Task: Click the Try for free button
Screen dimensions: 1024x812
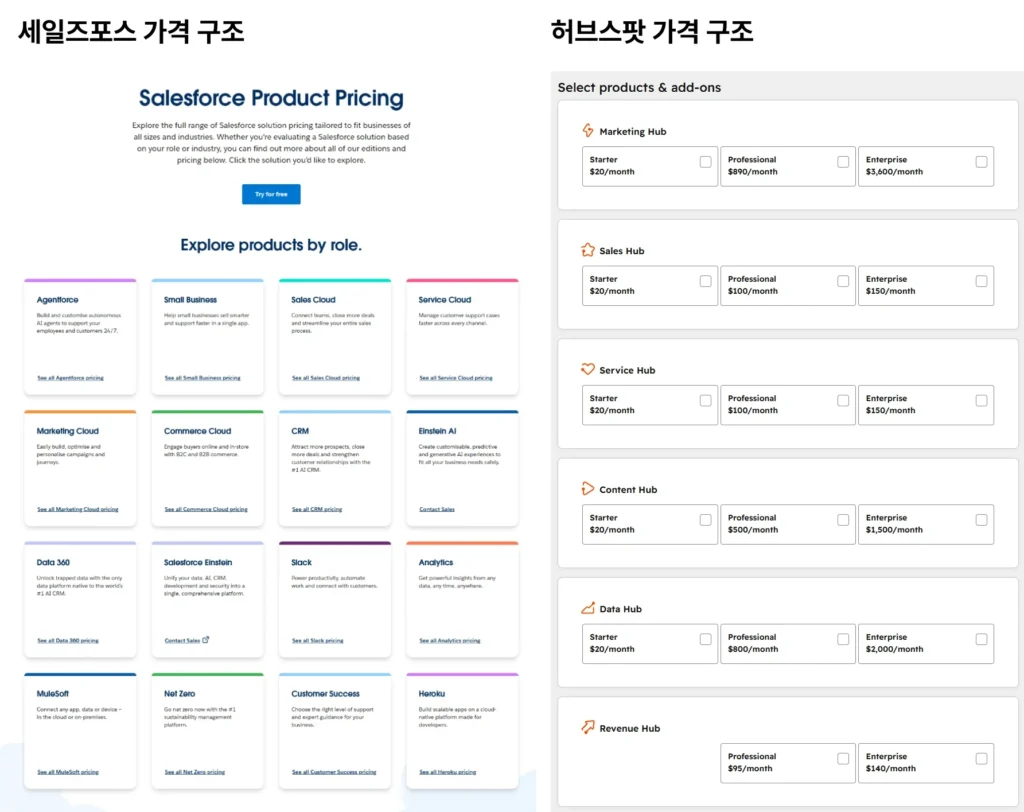Action: point(271,194)
